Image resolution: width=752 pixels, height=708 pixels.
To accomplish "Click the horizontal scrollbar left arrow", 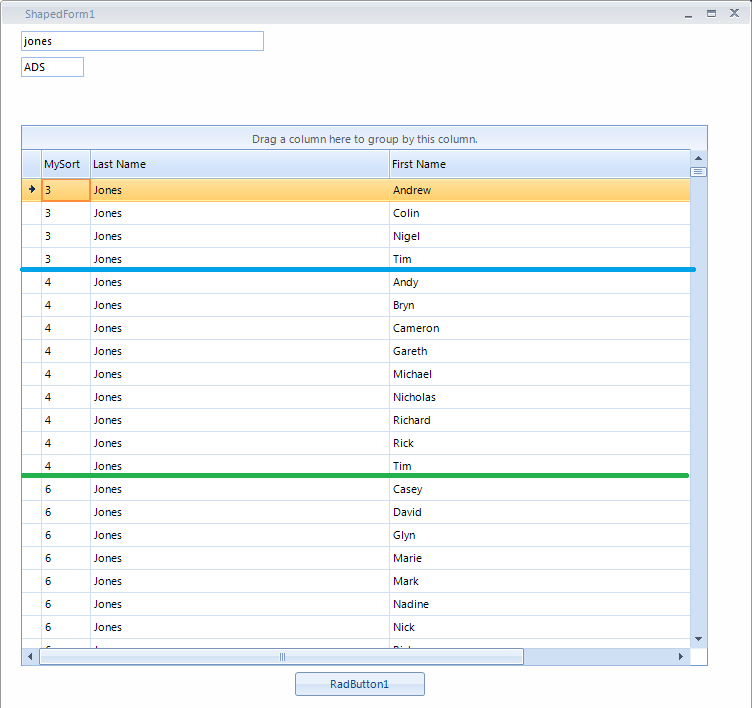I will pyautogui.click(x=30, y=656).
